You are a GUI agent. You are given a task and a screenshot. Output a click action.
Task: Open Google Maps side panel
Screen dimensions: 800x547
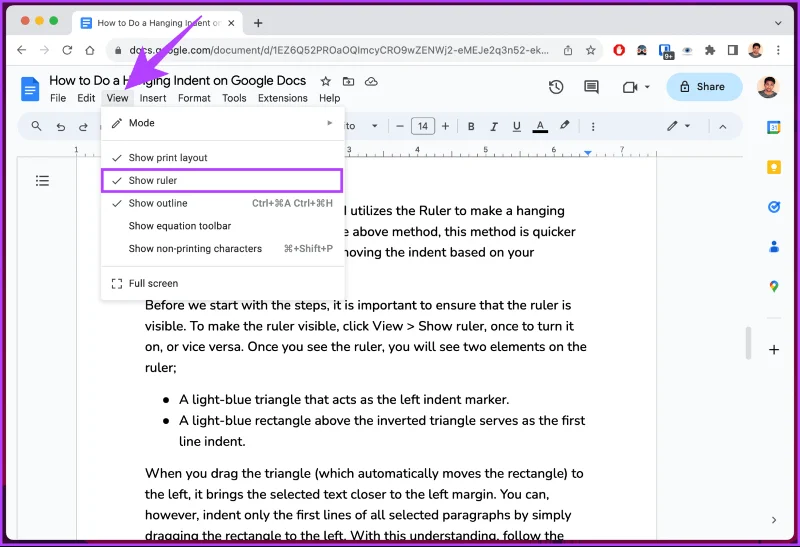tap(773, 286)
